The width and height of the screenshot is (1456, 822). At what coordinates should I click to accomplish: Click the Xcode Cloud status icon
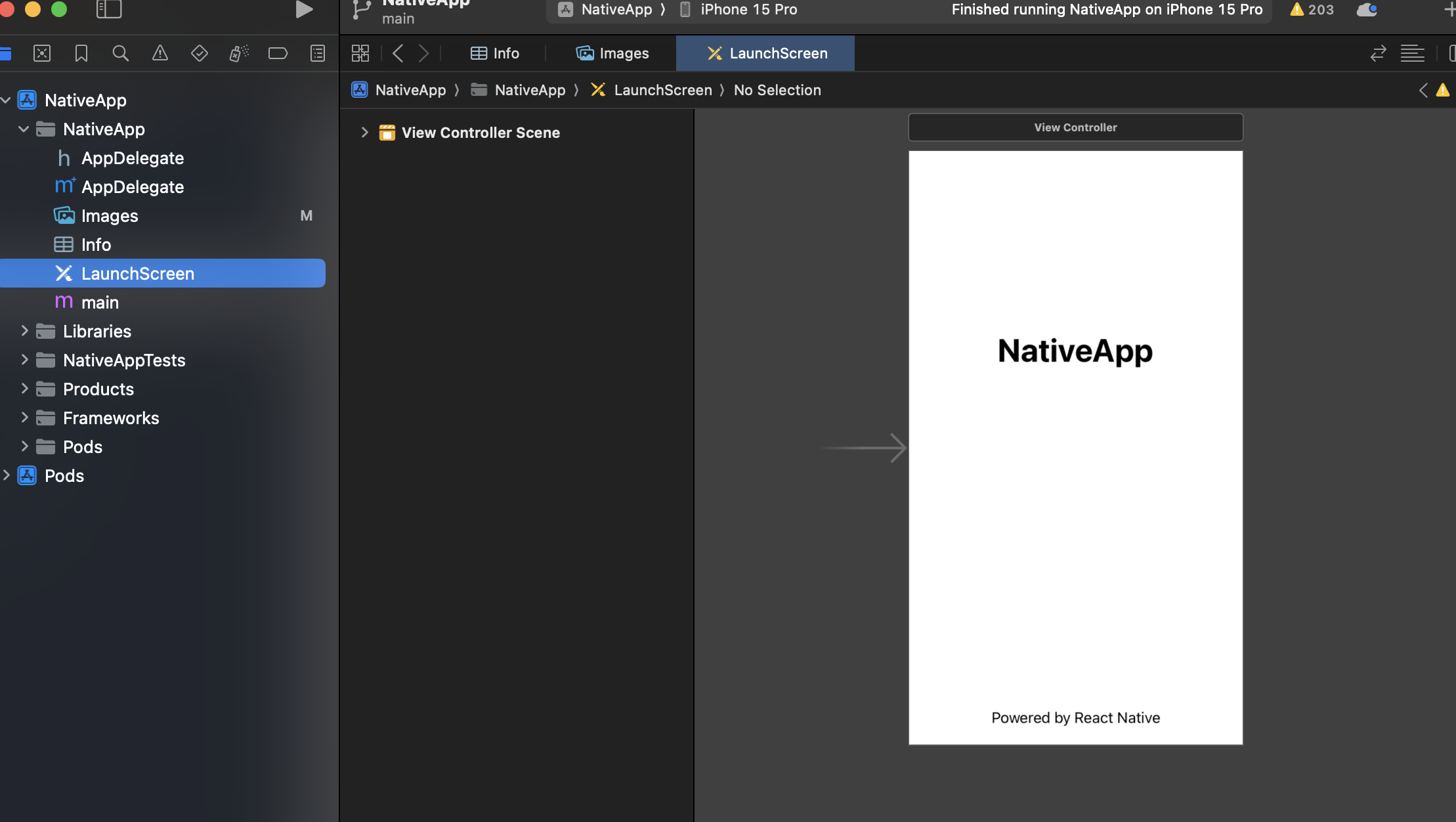coord(1367,9)
